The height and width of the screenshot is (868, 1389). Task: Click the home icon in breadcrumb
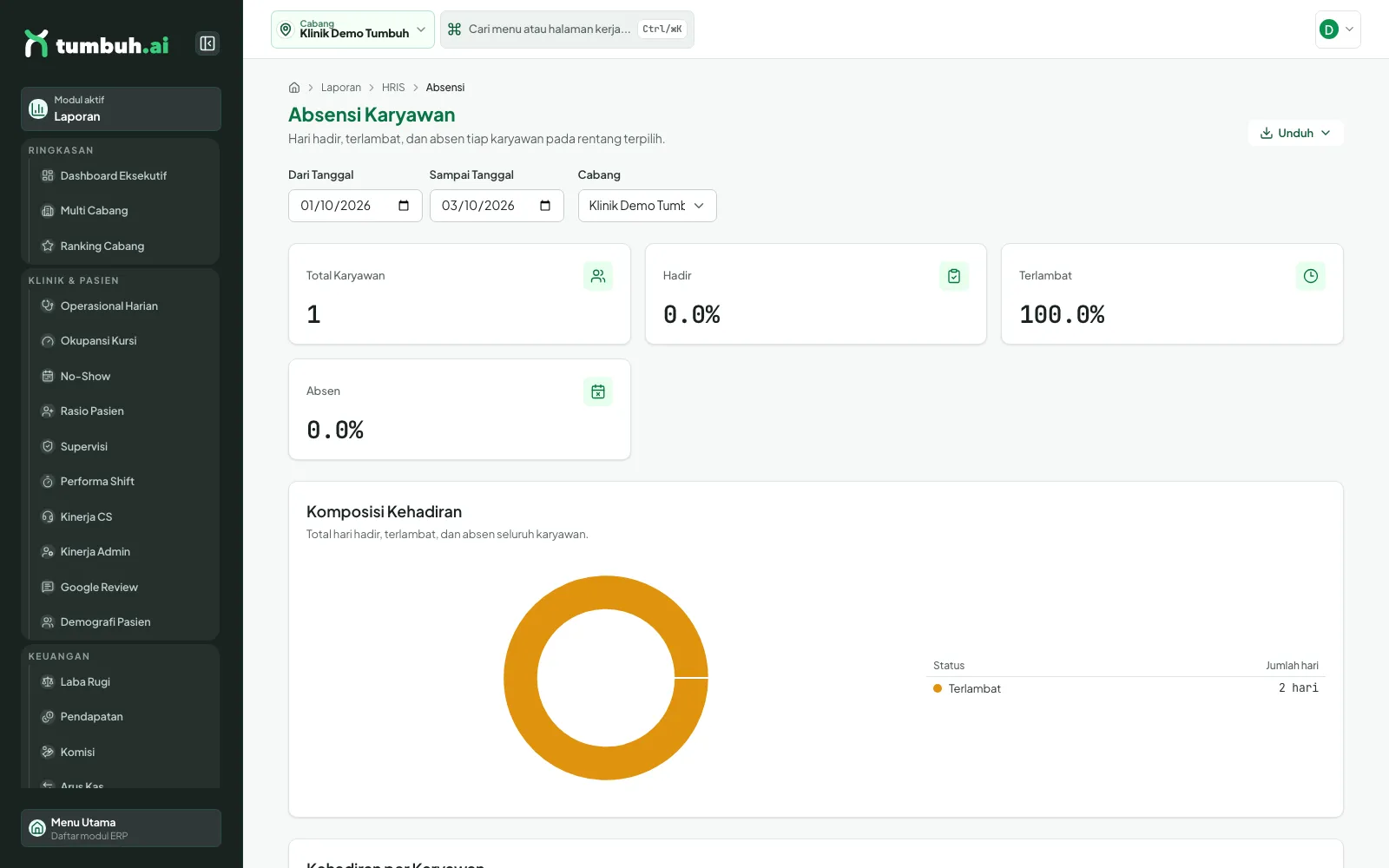pyautogui.click(x=294, y=88)
